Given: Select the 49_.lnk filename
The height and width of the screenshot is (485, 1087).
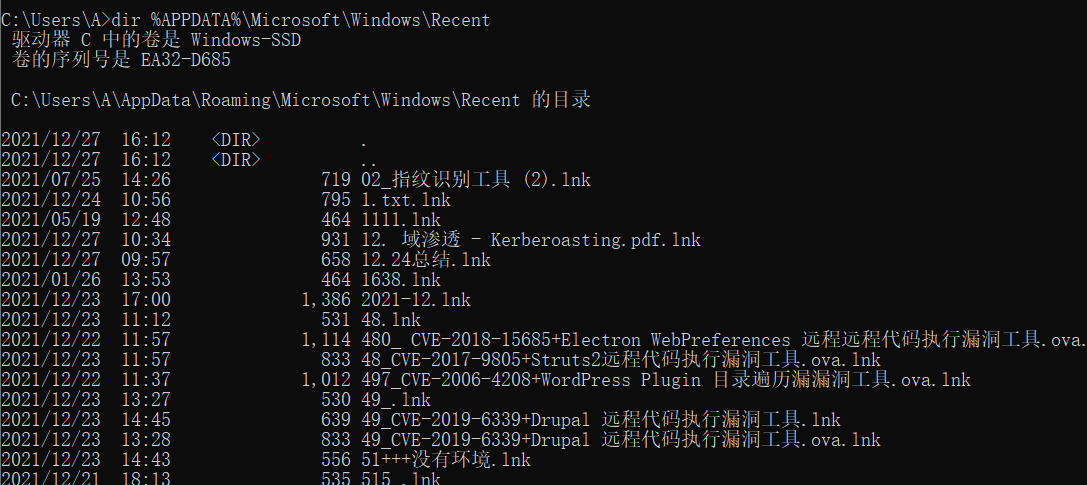Looking at the screenshot, I should (x=396, y=400).
